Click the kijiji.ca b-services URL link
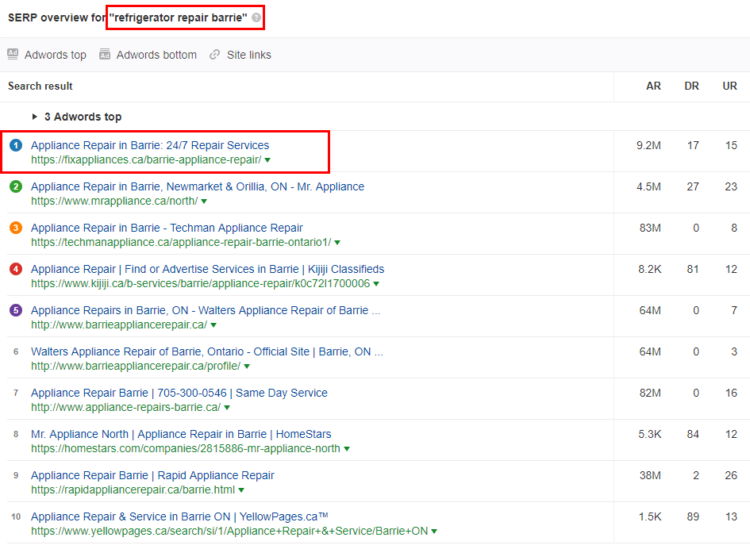Image resolution: width=750 pixels, height=549 pixels. click(200, 283)
